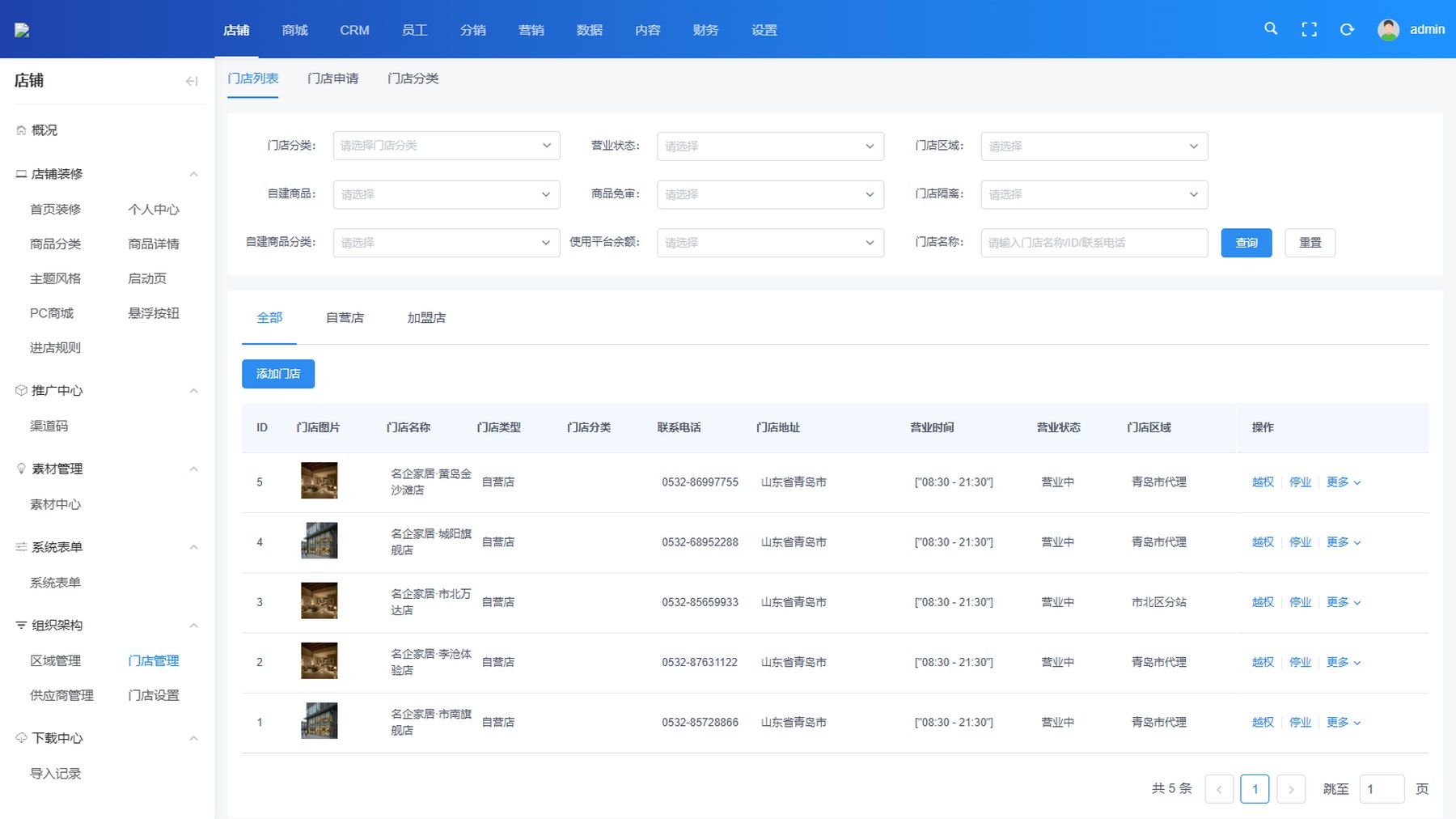Viewport: 1456px width, 819px height.
Task: Open the 营业状态 filter dropdown
Action: [x=770, y=146]
